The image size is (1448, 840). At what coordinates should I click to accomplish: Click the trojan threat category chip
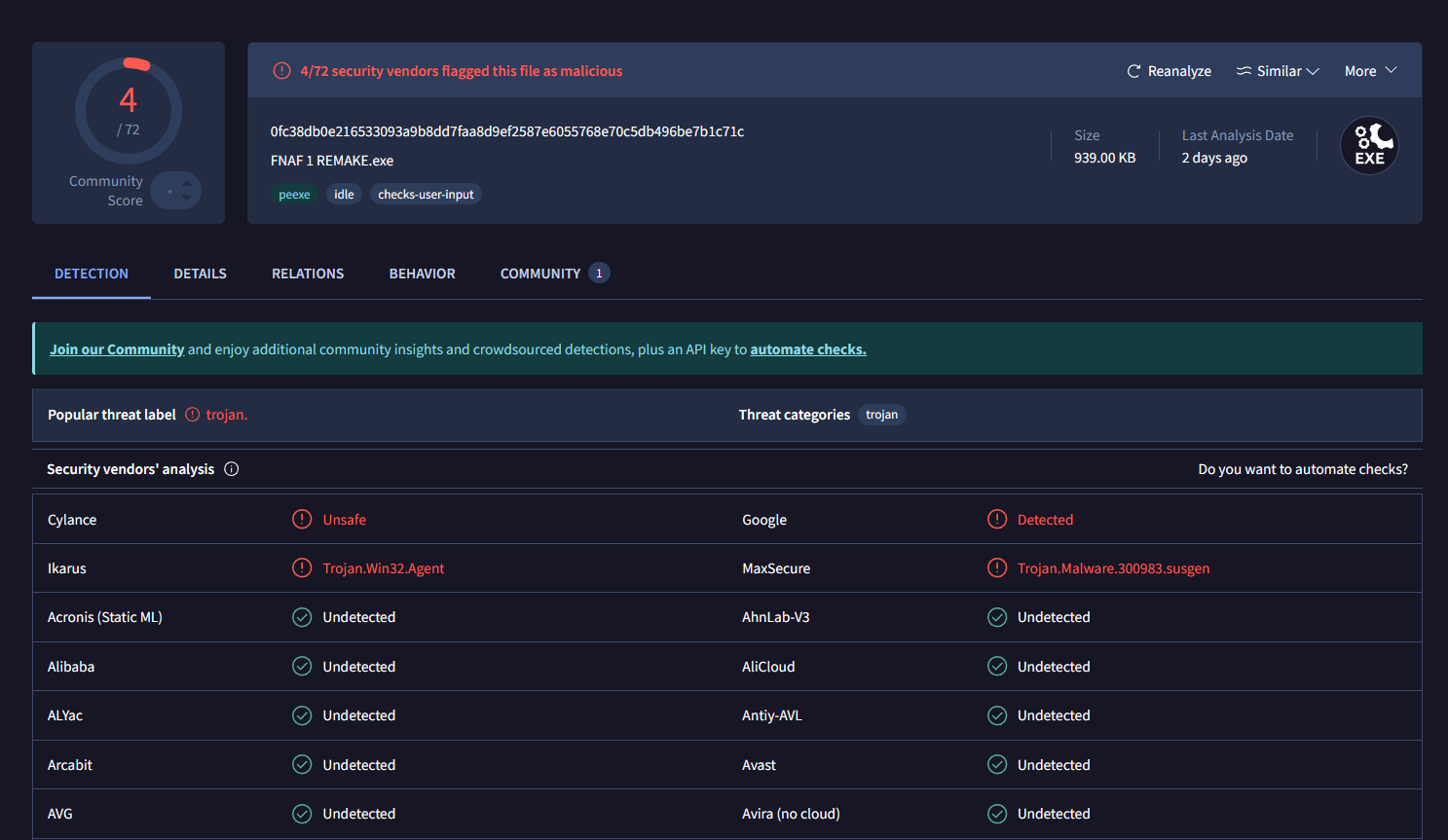pyautogui.click(x=882, y=415)
